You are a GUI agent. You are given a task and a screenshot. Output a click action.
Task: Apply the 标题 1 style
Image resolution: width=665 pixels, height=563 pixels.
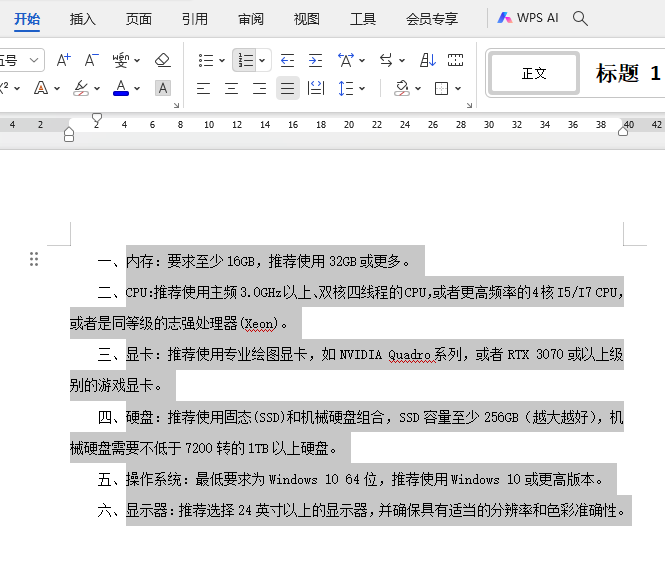pos(628,73)
